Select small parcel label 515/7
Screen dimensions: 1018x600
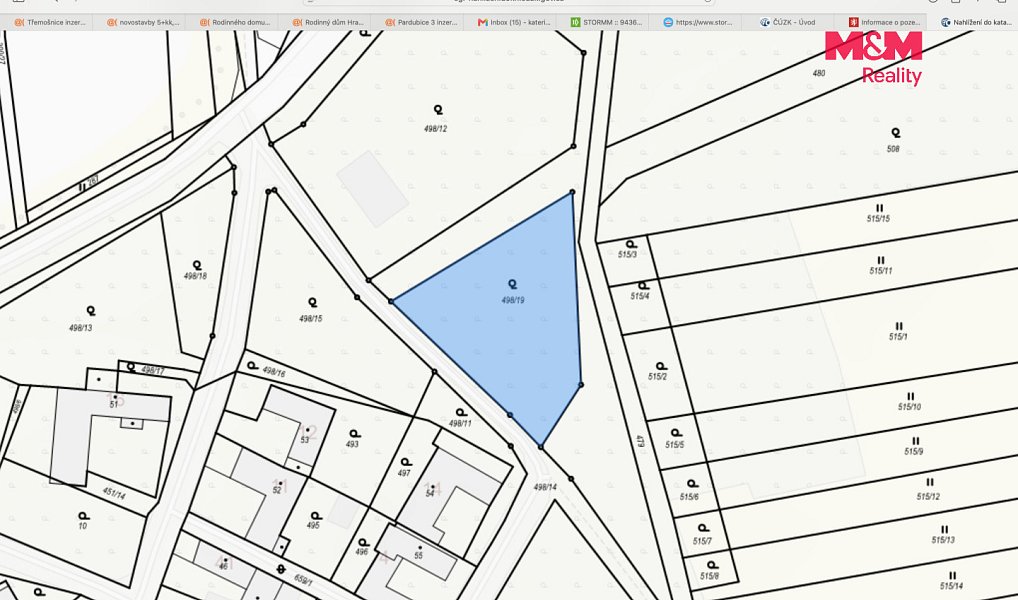click(702, 541)
